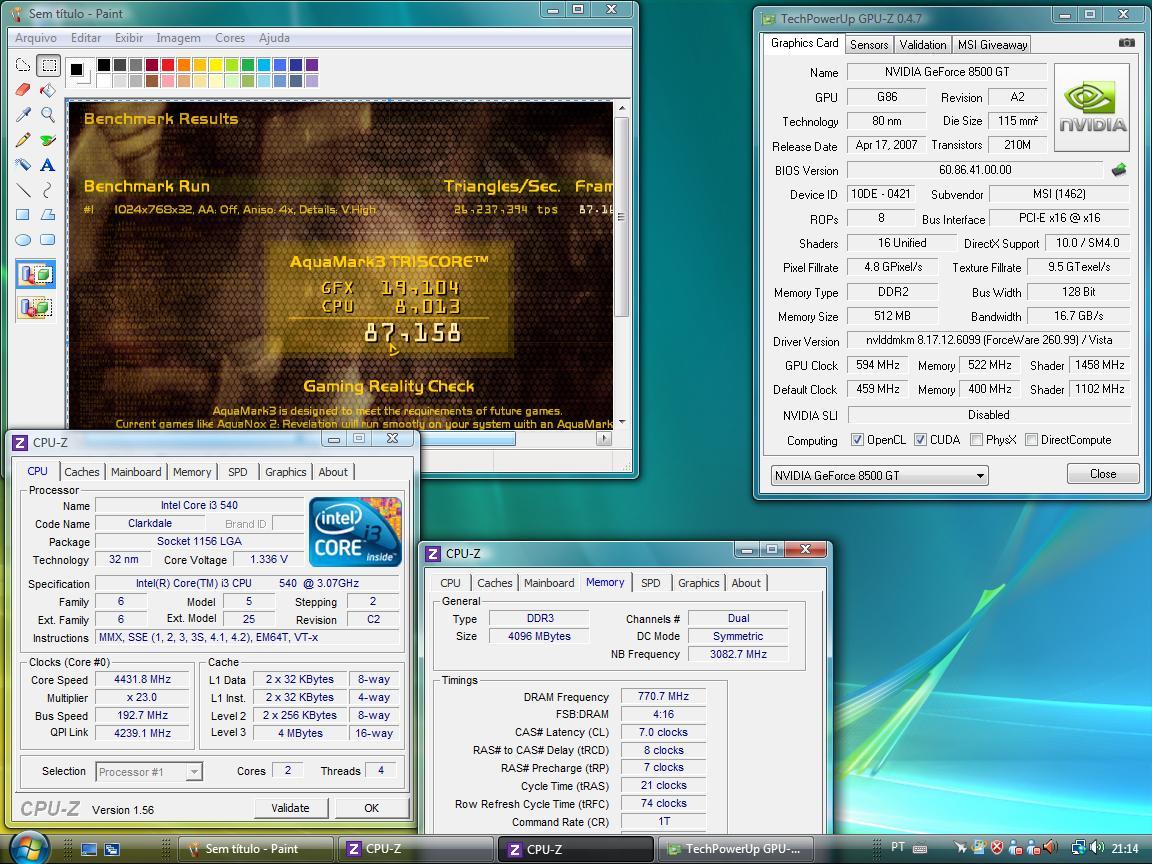Viewport: 1152px width, 864px height.
Task: Click the OK button in CPU-Z
Action: [x=371, y=808]
